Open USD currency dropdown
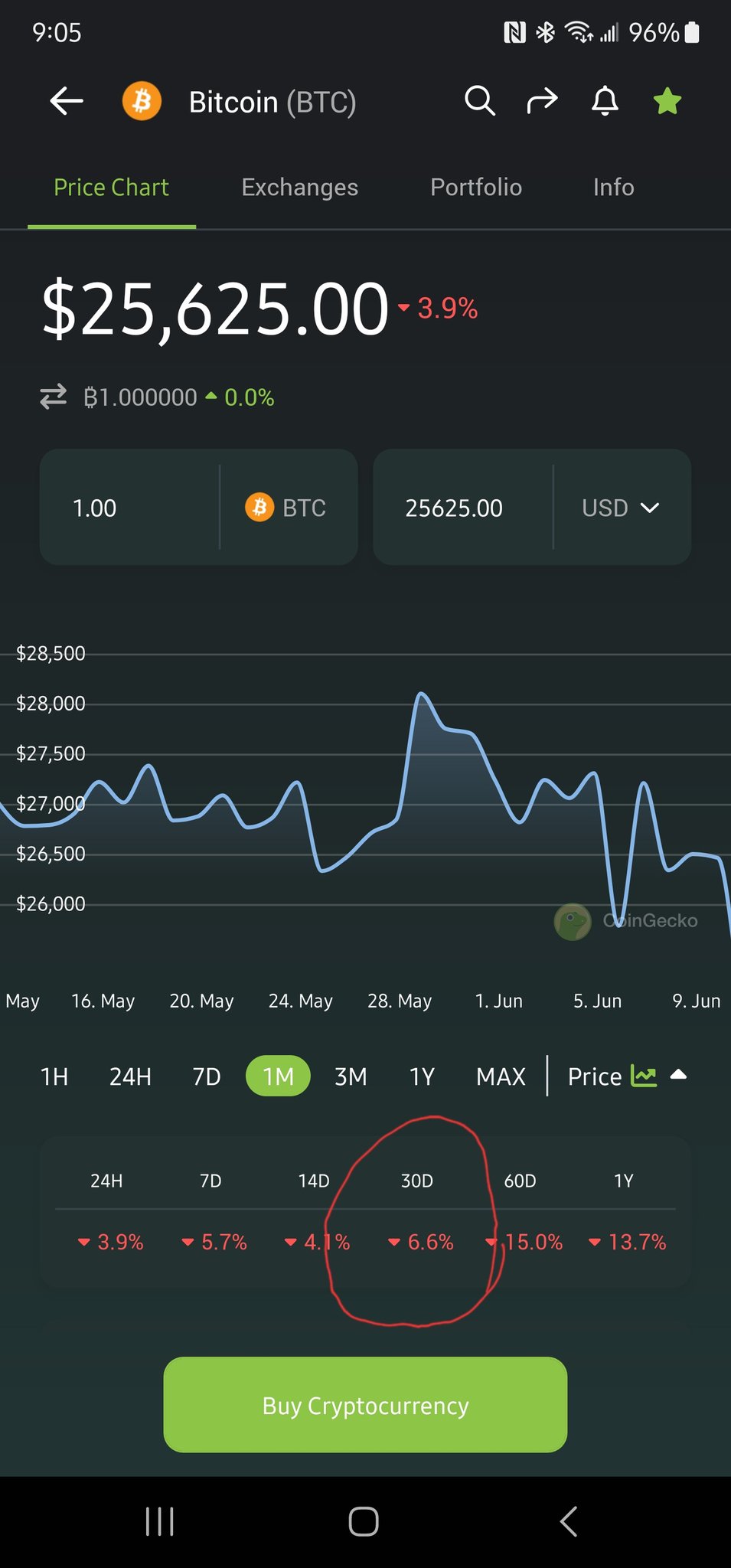The height and width of the screenshot is (1568, 731). coord(622,508)
